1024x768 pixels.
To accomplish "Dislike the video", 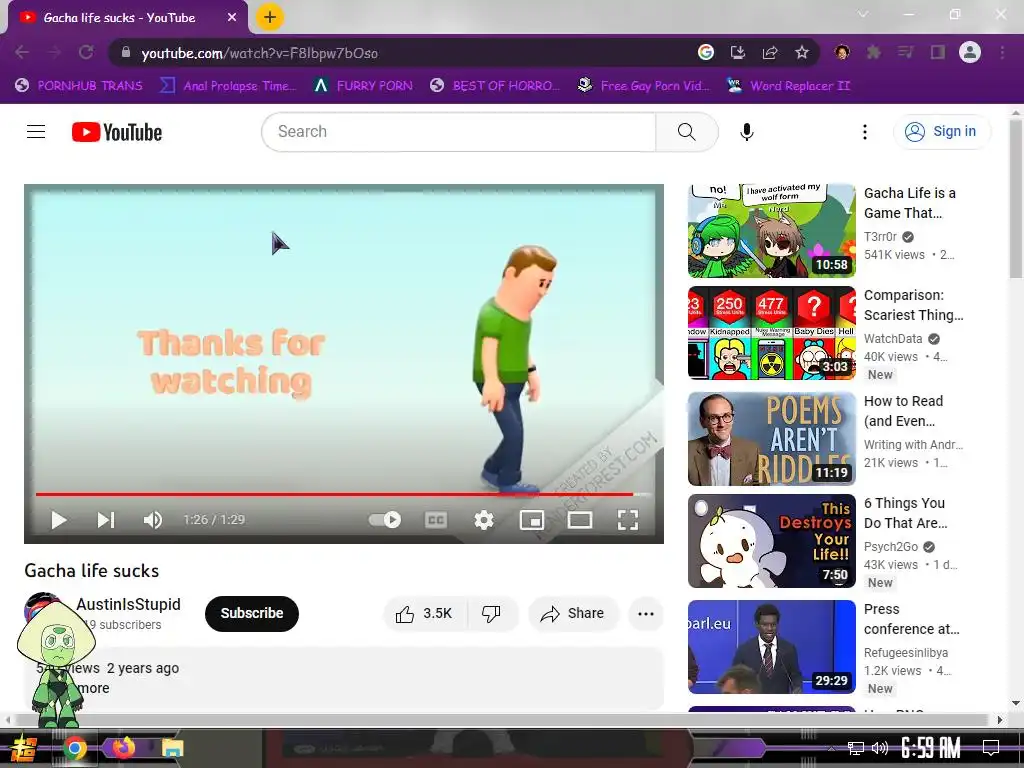I will point(491,613).
